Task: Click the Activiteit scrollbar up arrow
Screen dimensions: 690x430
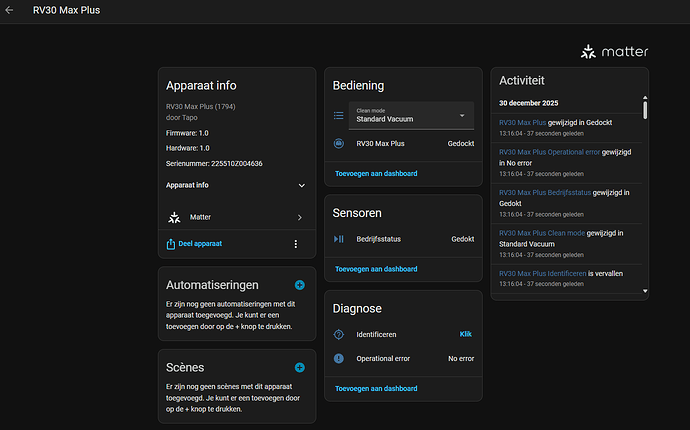Action: pos(645,98)
